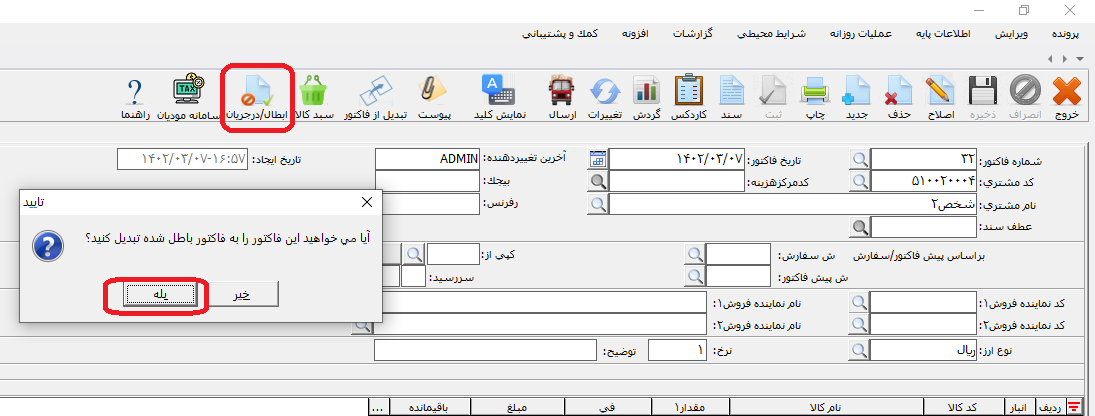Click the search magnifier beside کد مشتری
The width and height of the screenshot is (1095, 416).
(x=860, y=181)
